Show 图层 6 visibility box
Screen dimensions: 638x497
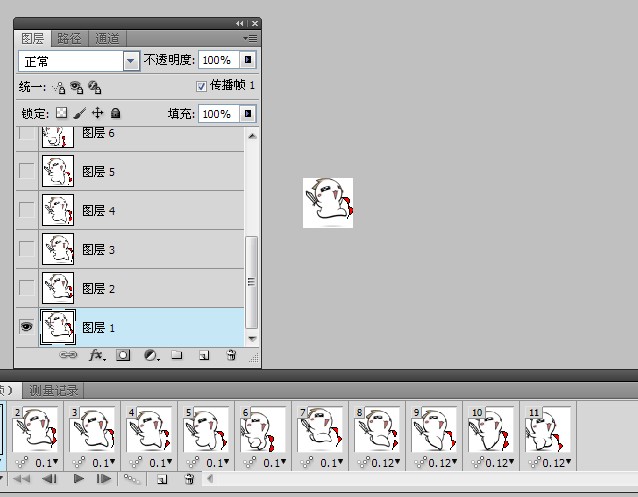point(27,133)
